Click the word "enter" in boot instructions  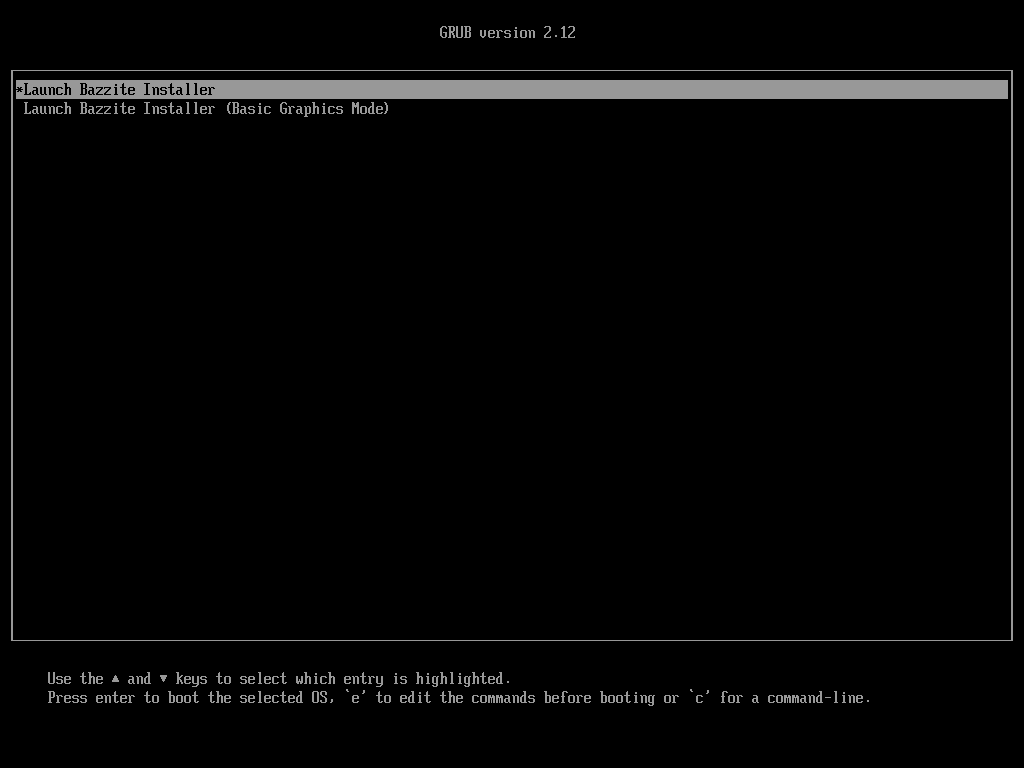tap(115, 698)
